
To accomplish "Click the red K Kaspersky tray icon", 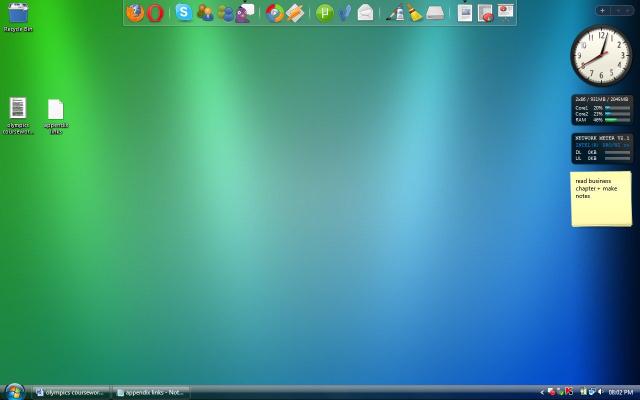I will pos(569,392).
